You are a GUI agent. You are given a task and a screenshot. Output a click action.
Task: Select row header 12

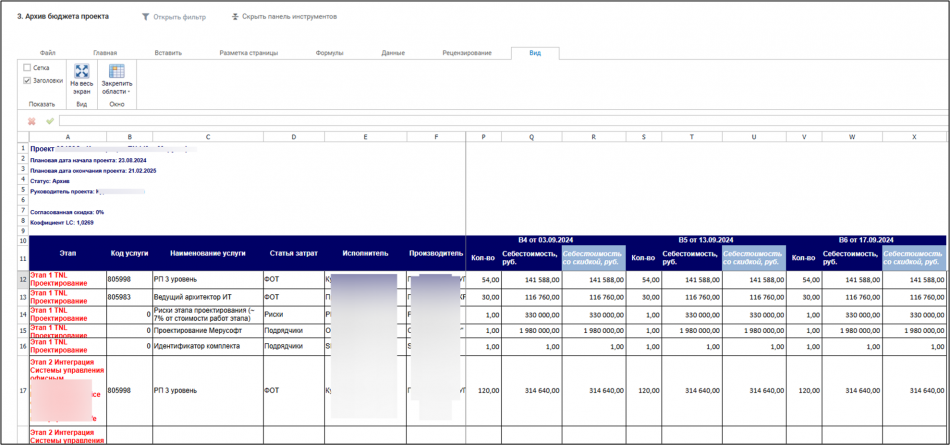pyautogui.click(x=22, y=280)
